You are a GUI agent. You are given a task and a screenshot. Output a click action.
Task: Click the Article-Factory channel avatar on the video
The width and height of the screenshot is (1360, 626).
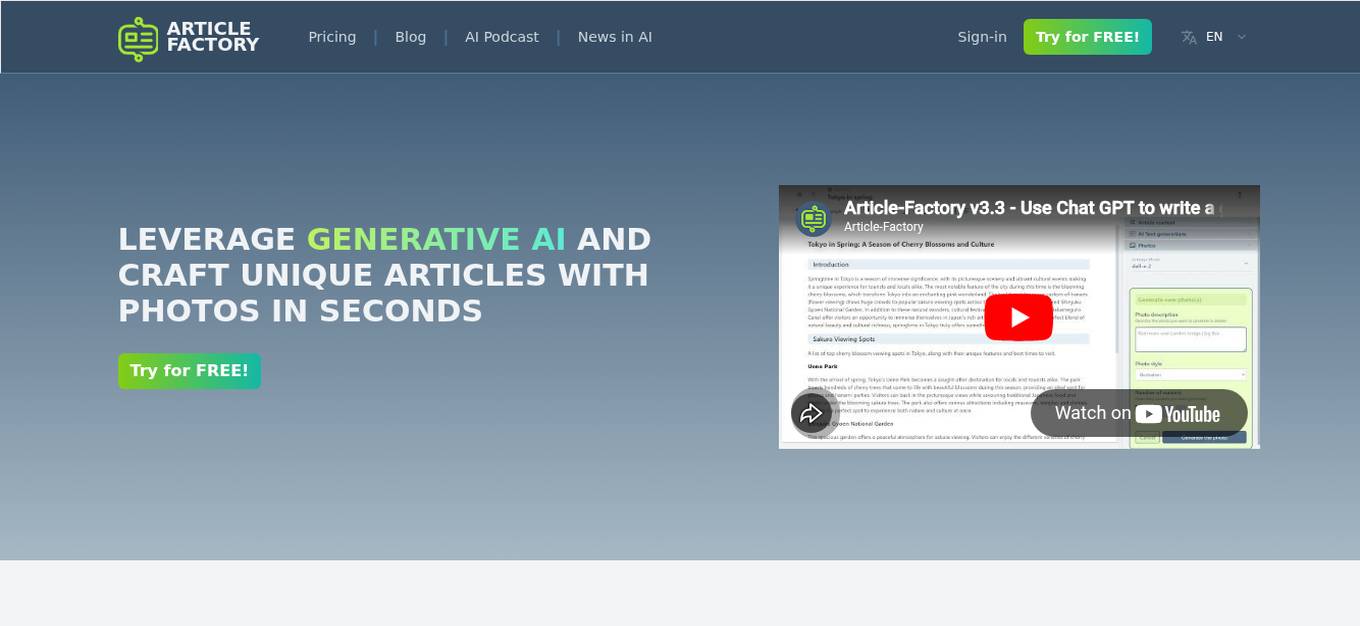point(813,218)
